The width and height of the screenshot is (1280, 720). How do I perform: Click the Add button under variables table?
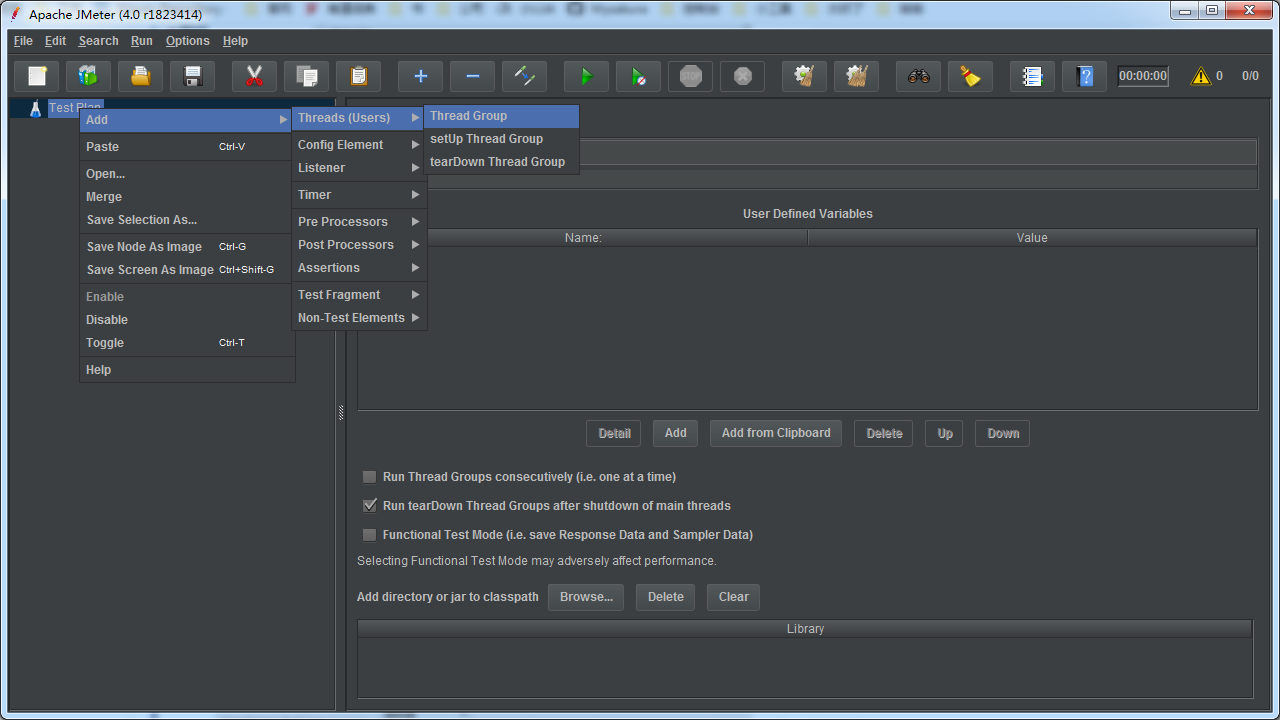[676, 433]
